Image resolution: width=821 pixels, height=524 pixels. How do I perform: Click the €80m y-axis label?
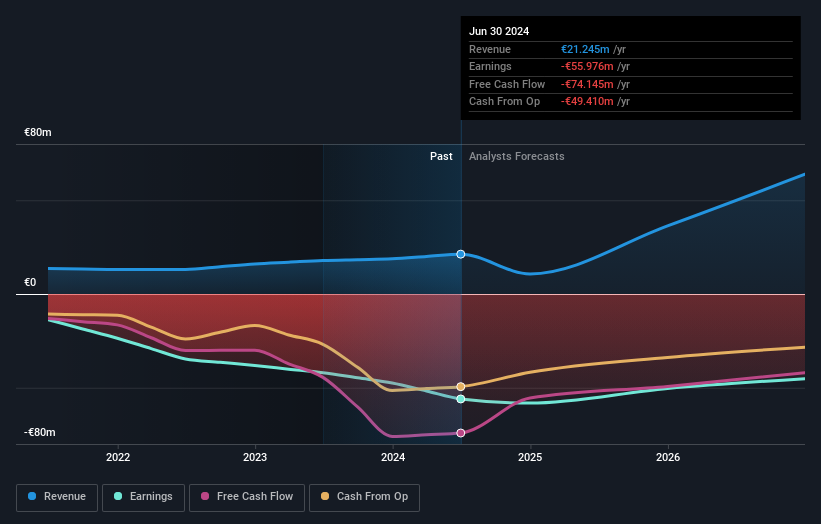38,132
